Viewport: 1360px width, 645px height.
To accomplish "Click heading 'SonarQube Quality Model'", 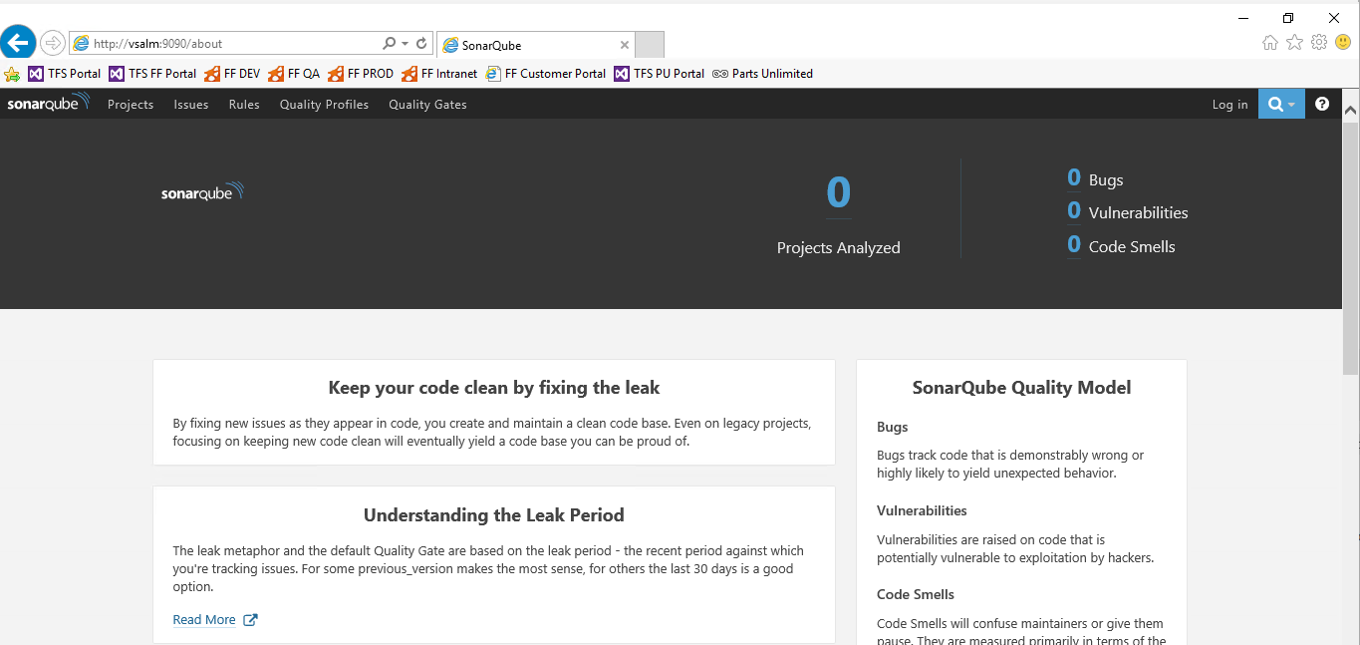I will coord(1022,387).
